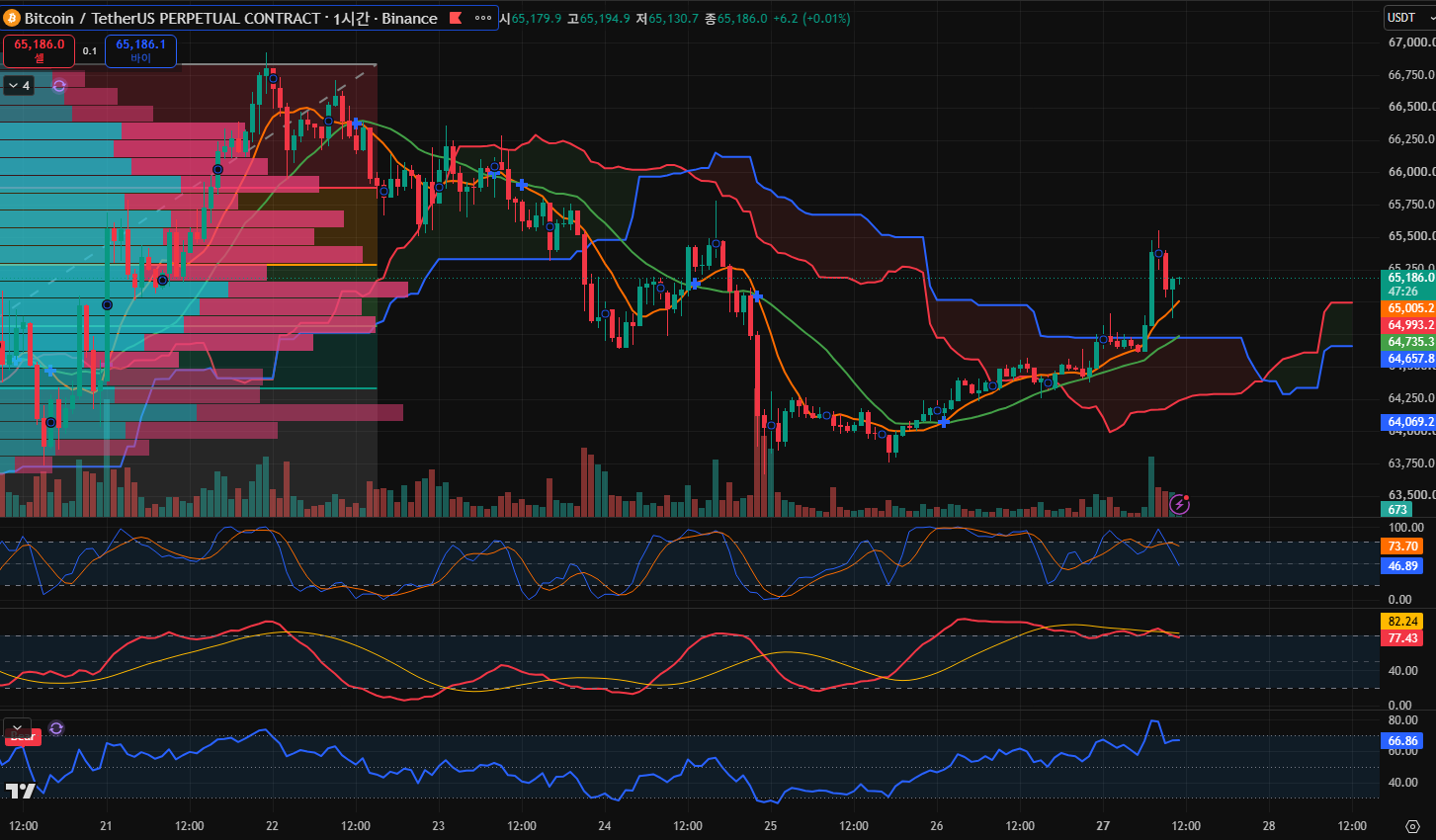The height and width of the screenshot is (840, 1436).
Task: Open chart settings hexagon gear icon
Action: click(1412, 826)
